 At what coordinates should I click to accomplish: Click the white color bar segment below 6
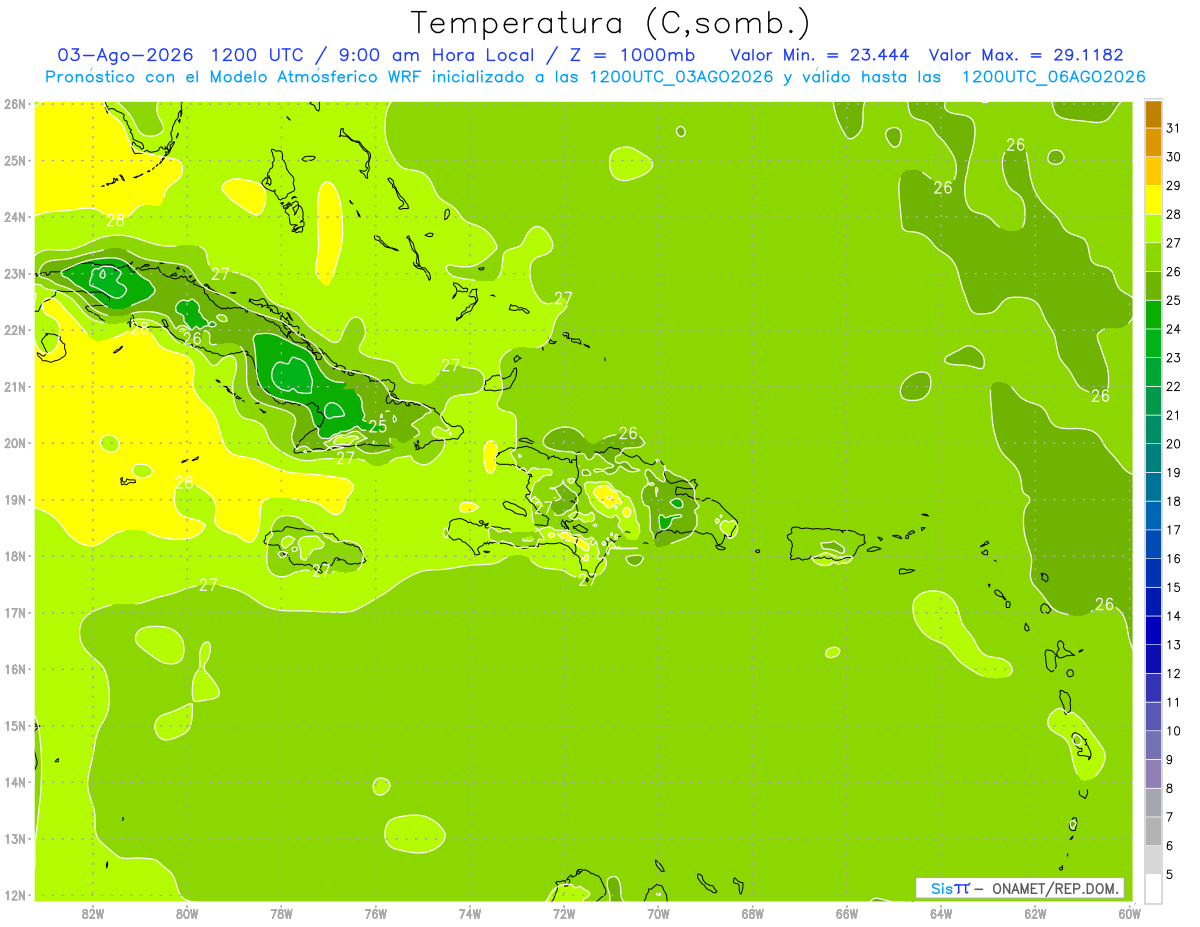coord(1153,887)
